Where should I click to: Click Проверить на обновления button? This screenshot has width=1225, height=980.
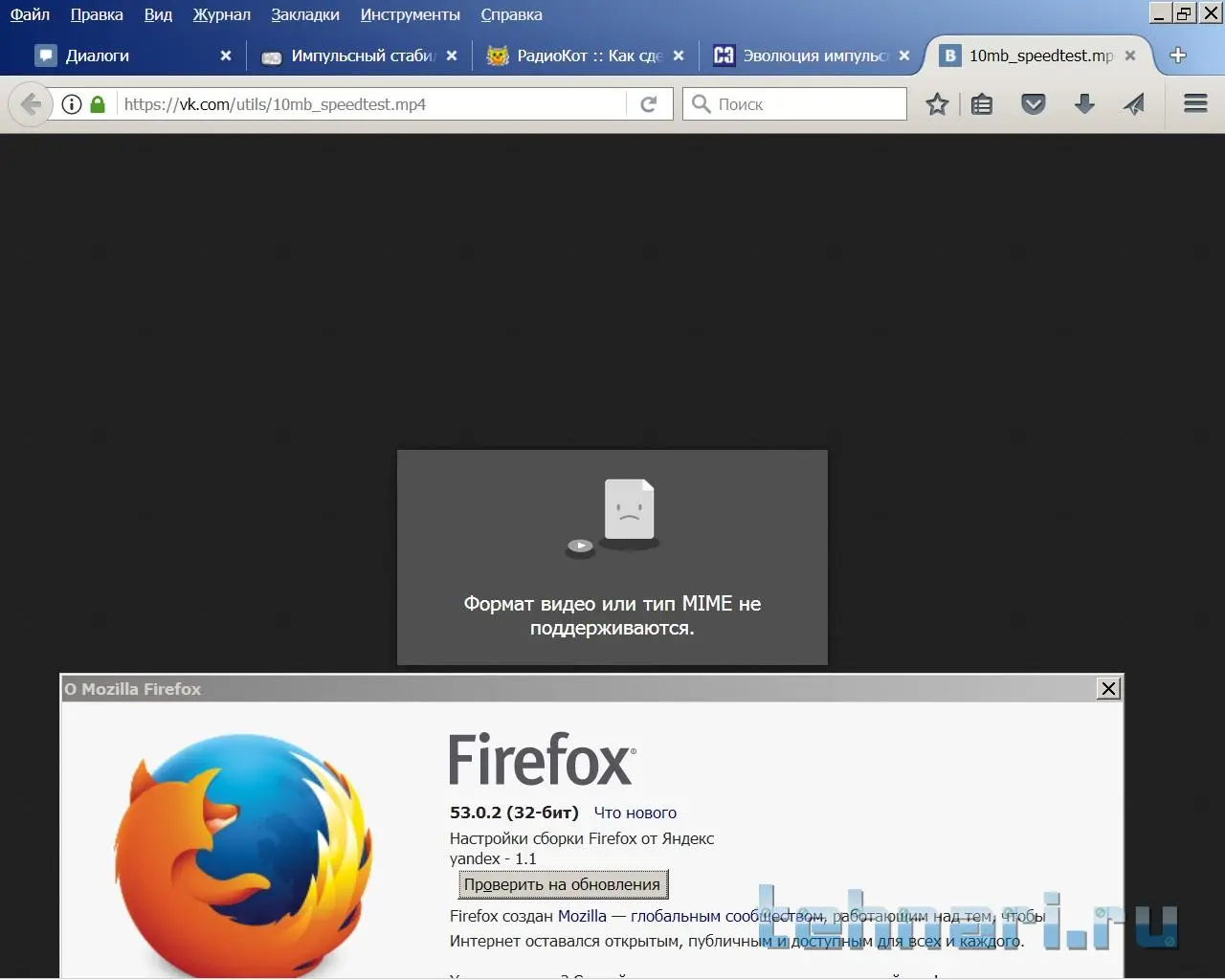tap(563, 884)
